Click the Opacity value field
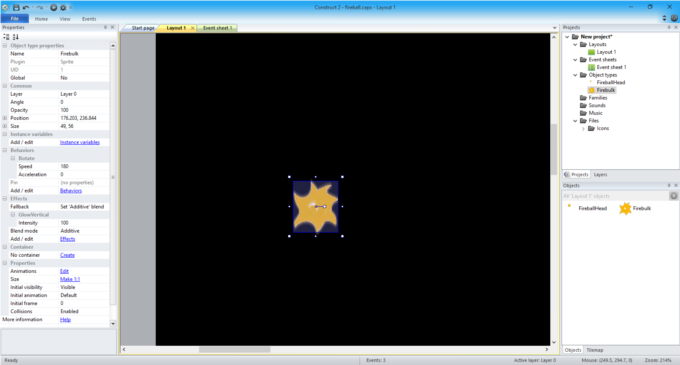This screenshot has height=365, width=680. coord(84,110)
